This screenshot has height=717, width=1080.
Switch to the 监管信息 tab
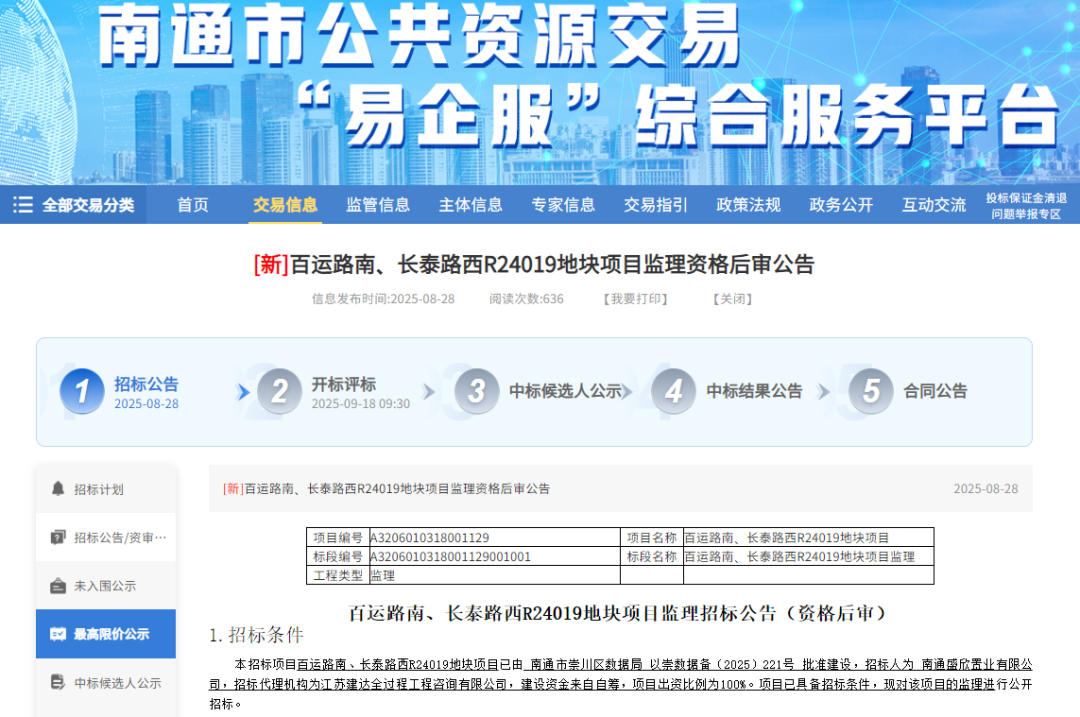[378, 205]
